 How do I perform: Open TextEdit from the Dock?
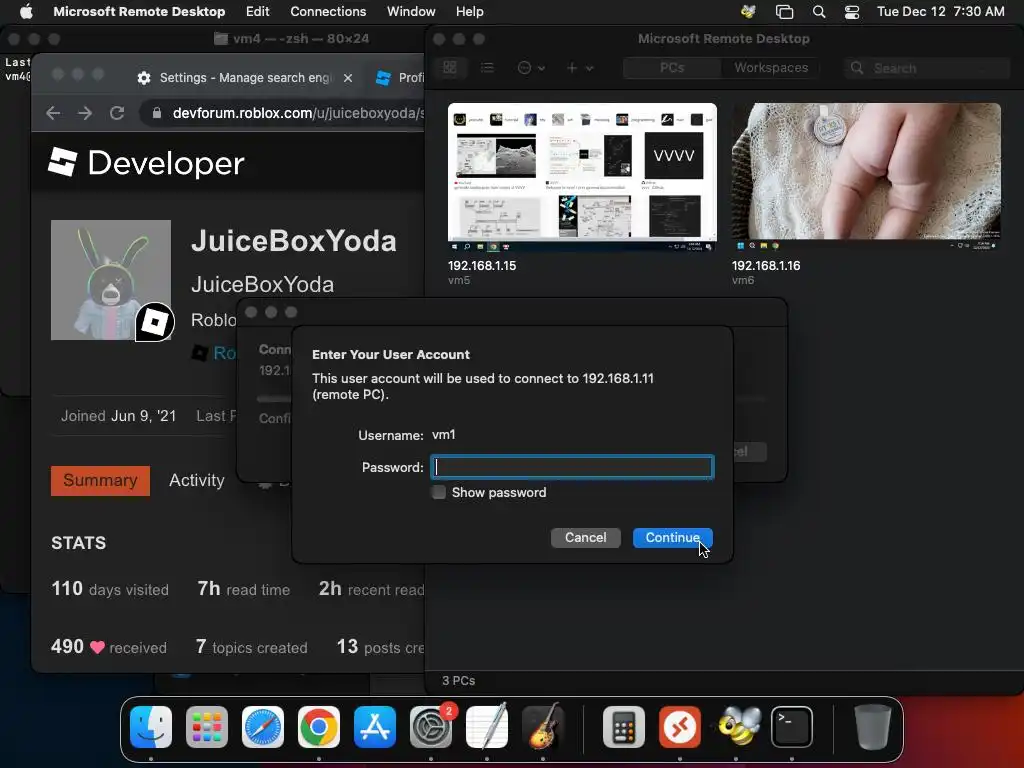pyautogui.click(x=487, y=727)
